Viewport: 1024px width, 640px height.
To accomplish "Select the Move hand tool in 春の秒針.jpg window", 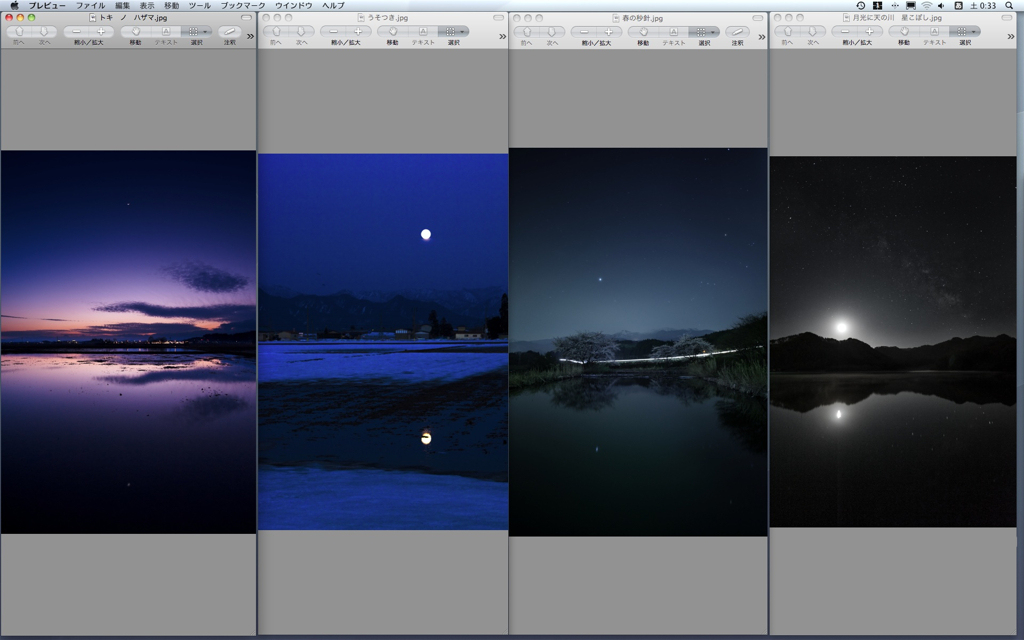I will [643, 32].
